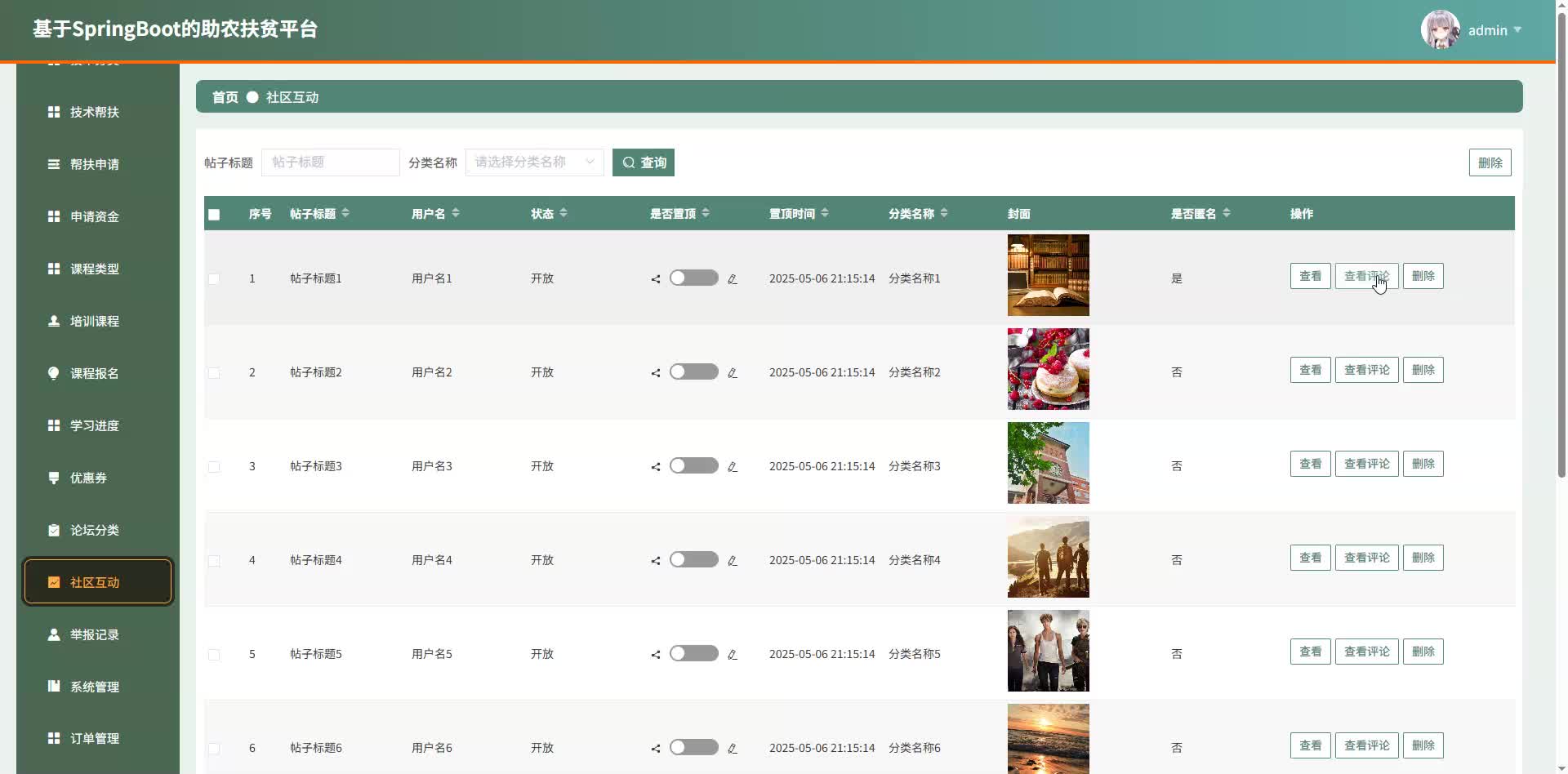The height and width of the screenshot is (774, 1568).
Task: Click the edit pencil icon in row 2
Action: tap(733, 373)
